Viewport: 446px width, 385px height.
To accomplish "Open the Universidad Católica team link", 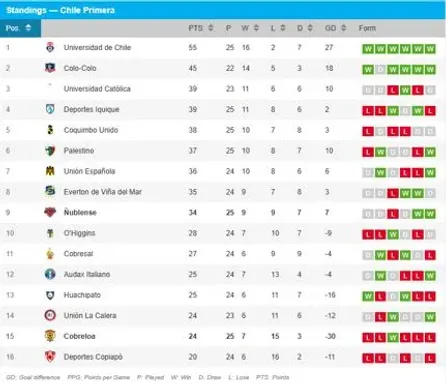I will 97,89.
